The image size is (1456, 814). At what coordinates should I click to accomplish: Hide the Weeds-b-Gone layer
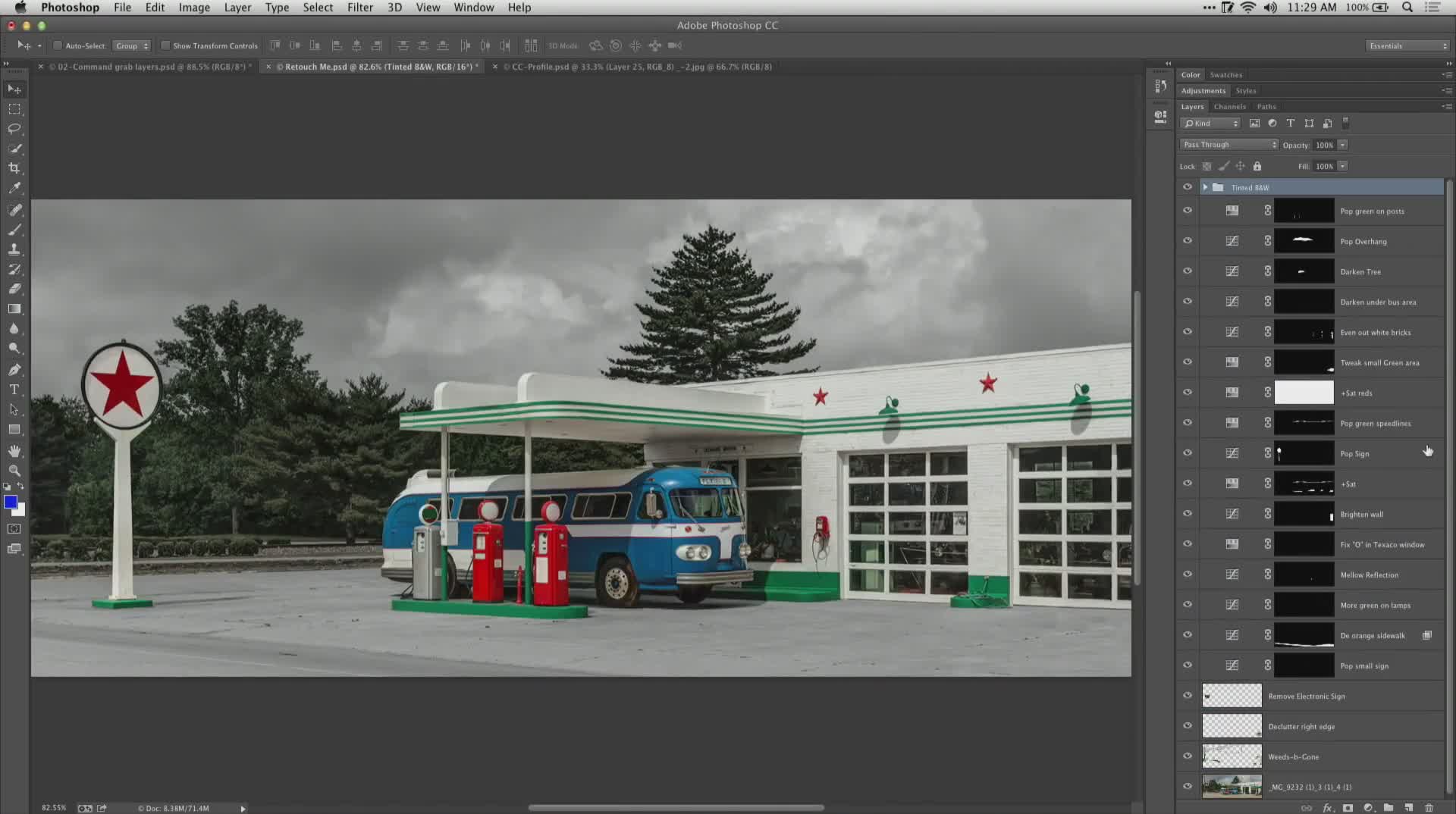(1188, 756)
